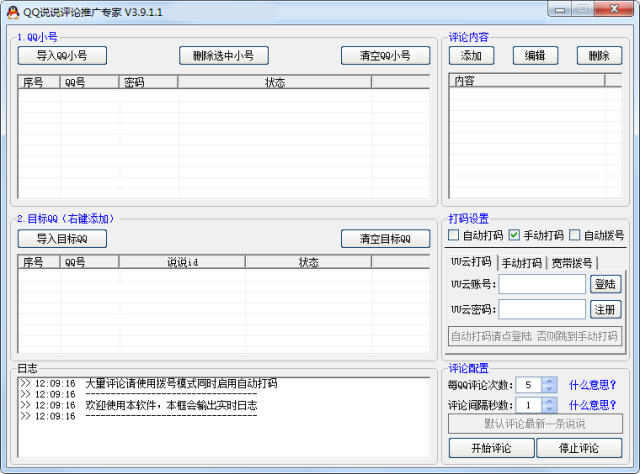The height and width of the screenshot is (474, 640).
Task: Start commenting with 开始评论
Action: point(491,448)
